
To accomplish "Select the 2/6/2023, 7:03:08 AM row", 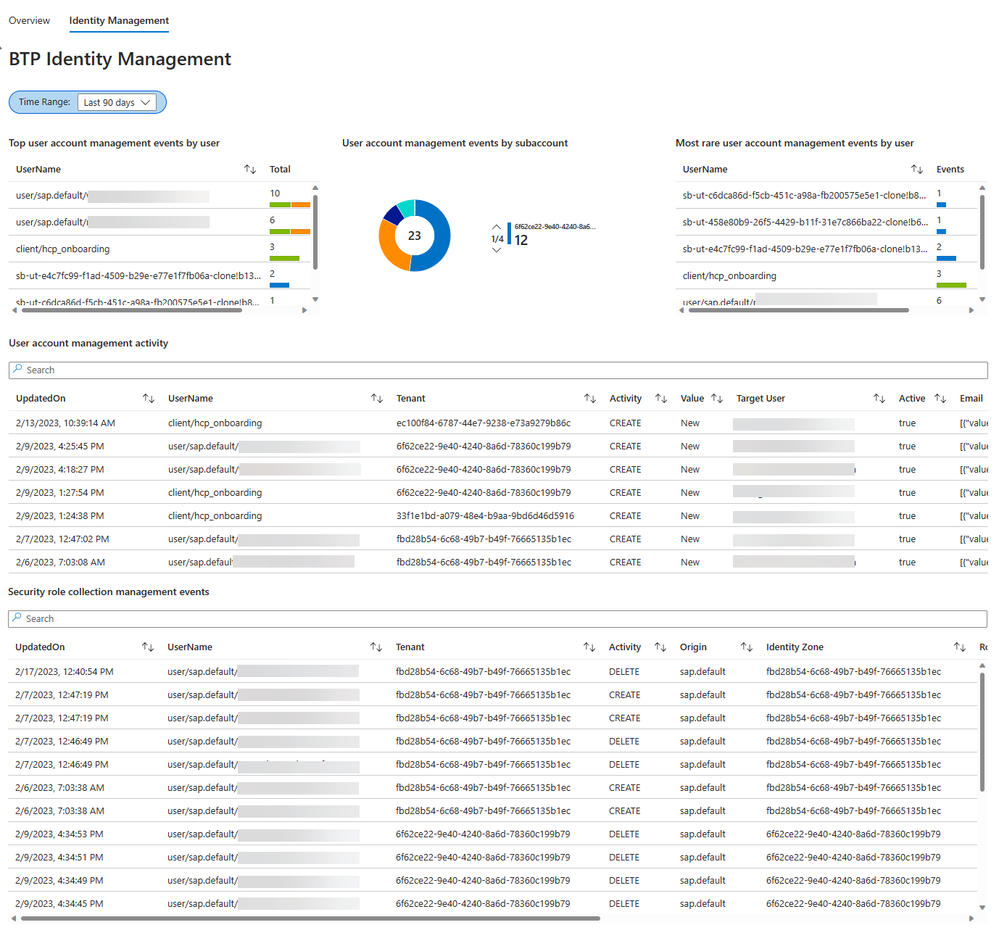I will [x=498, y=563].
